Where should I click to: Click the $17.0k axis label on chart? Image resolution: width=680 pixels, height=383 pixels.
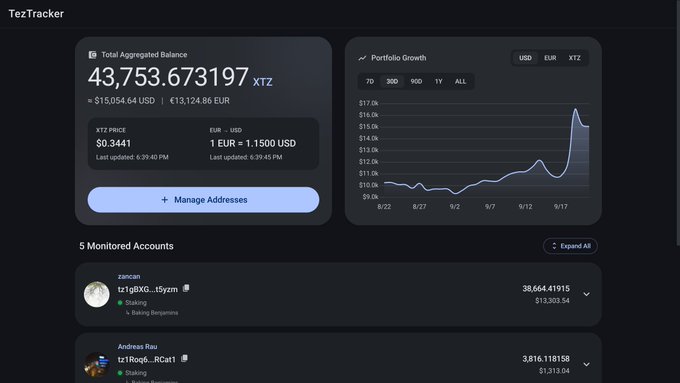(369, 103)
